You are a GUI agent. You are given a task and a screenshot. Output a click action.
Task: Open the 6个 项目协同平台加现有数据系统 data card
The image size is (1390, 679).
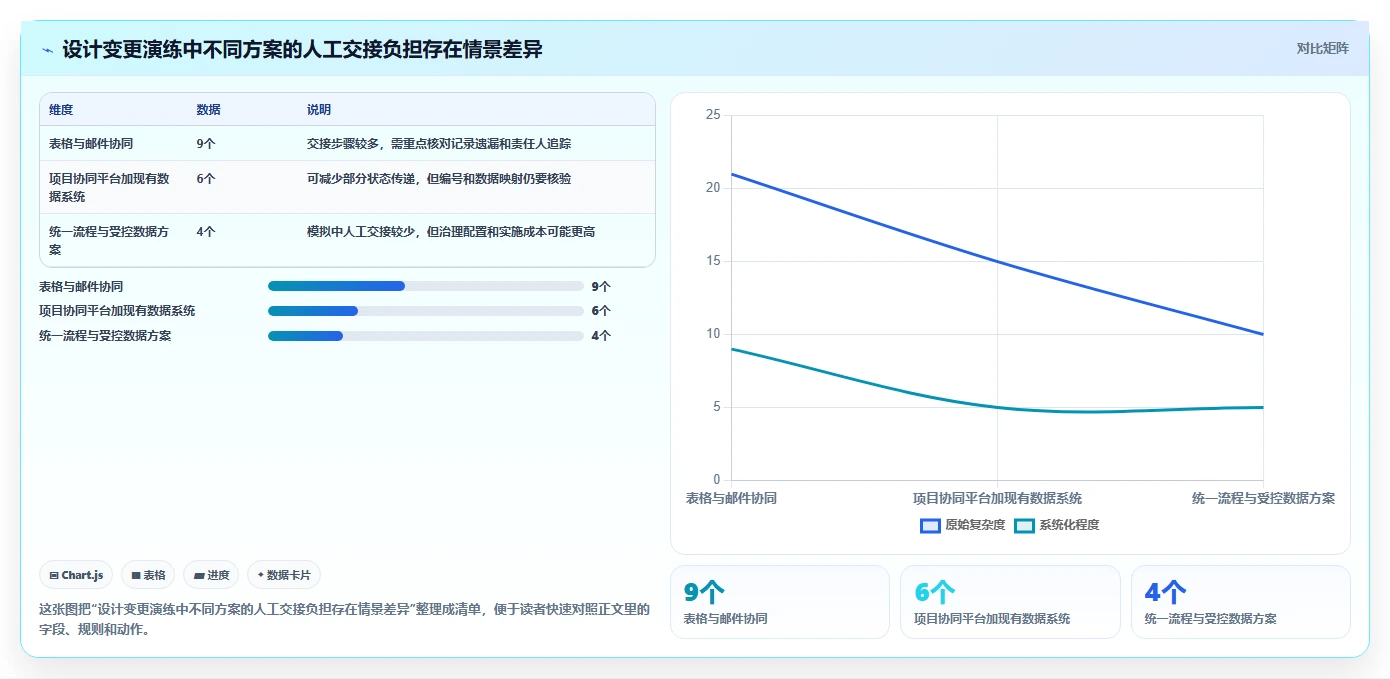1010,602
